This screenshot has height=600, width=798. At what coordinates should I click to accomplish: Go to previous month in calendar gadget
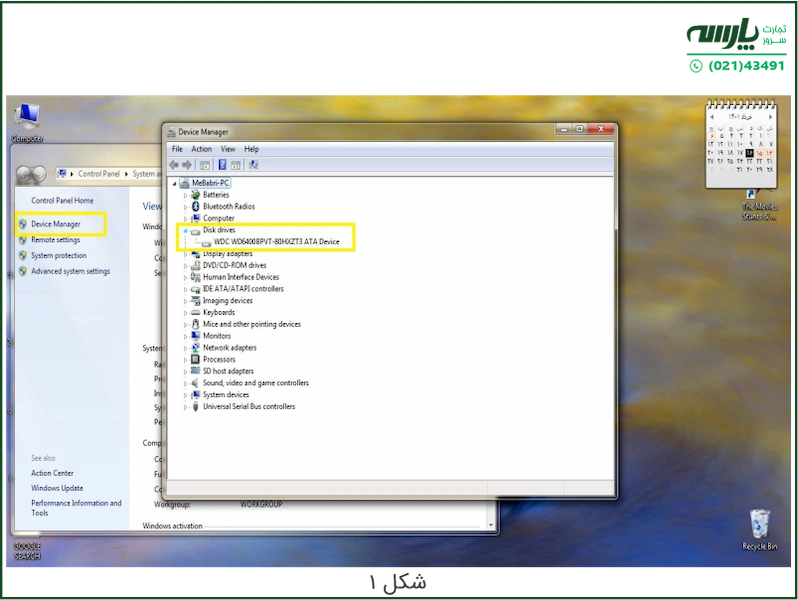pyautogui.click(x=712, y=117)
